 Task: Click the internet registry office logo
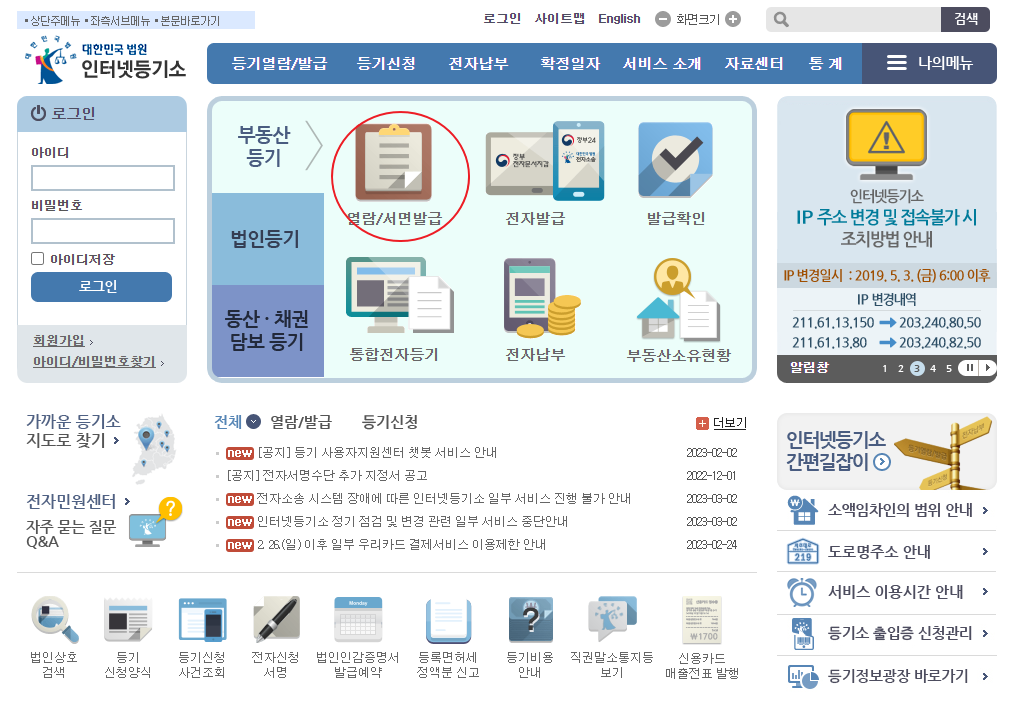click(105, 60)
